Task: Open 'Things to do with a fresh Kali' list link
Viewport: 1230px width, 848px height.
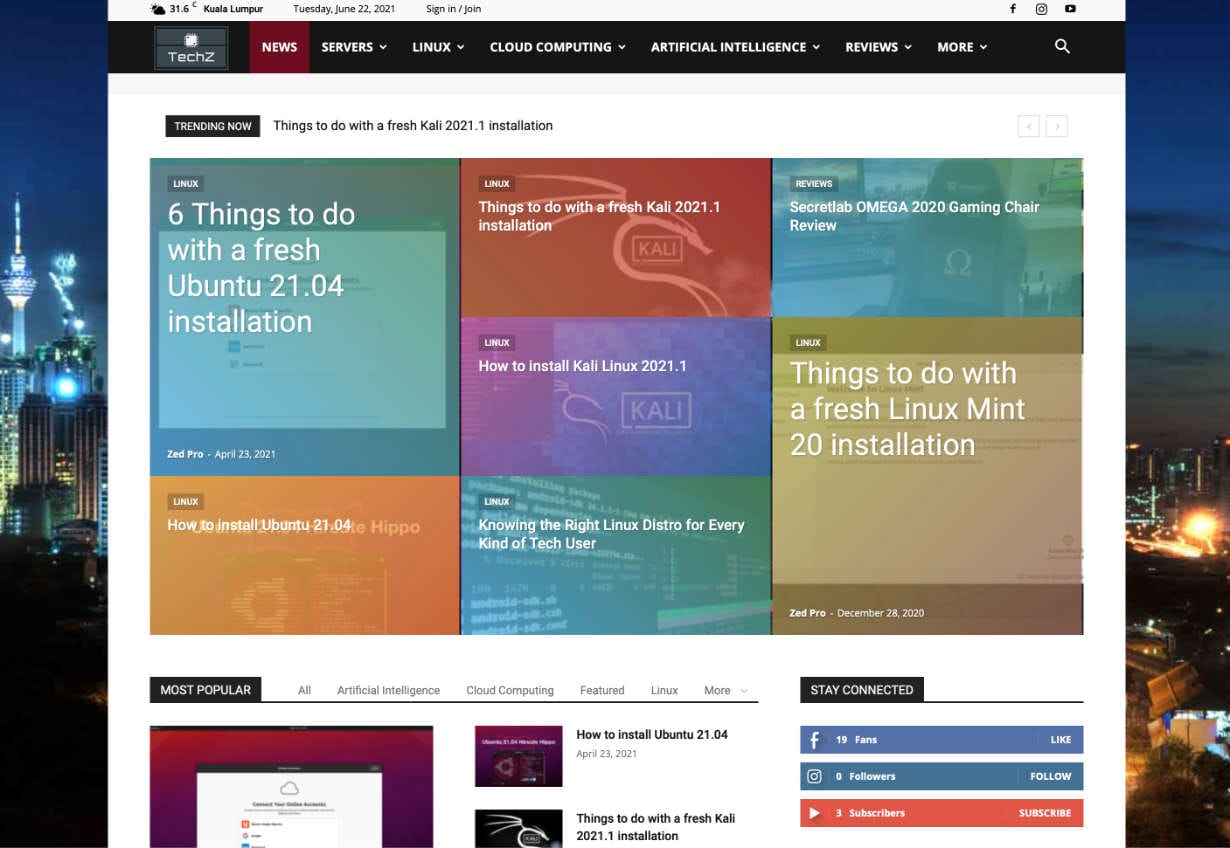Action: tap(655, 827)
